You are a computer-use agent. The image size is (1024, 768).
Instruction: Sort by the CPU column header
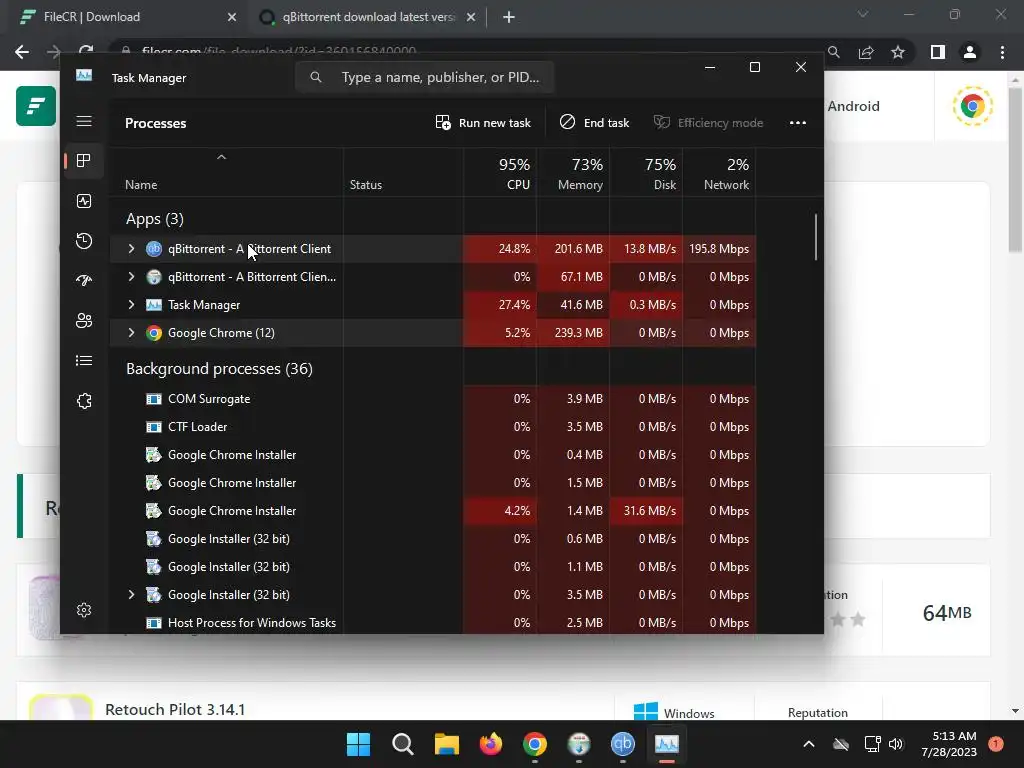pos(500,172)
